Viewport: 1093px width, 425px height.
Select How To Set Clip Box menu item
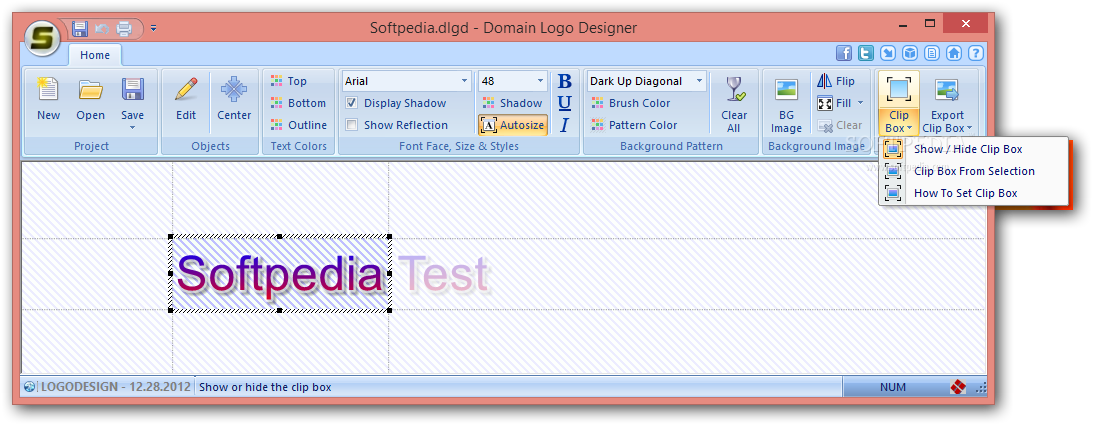point(973,194)
